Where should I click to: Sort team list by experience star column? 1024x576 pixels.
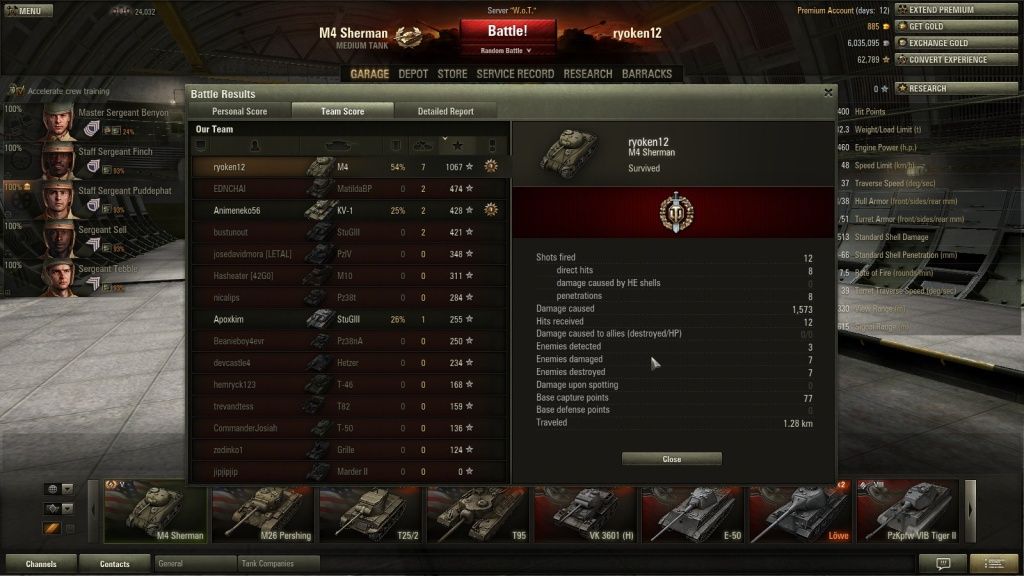[x=457, y=145]
